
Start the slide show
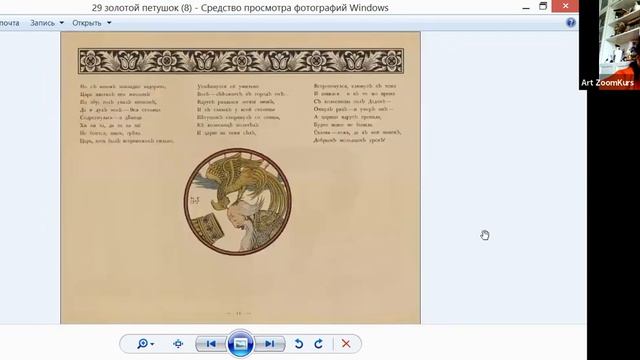coord(240,344)
